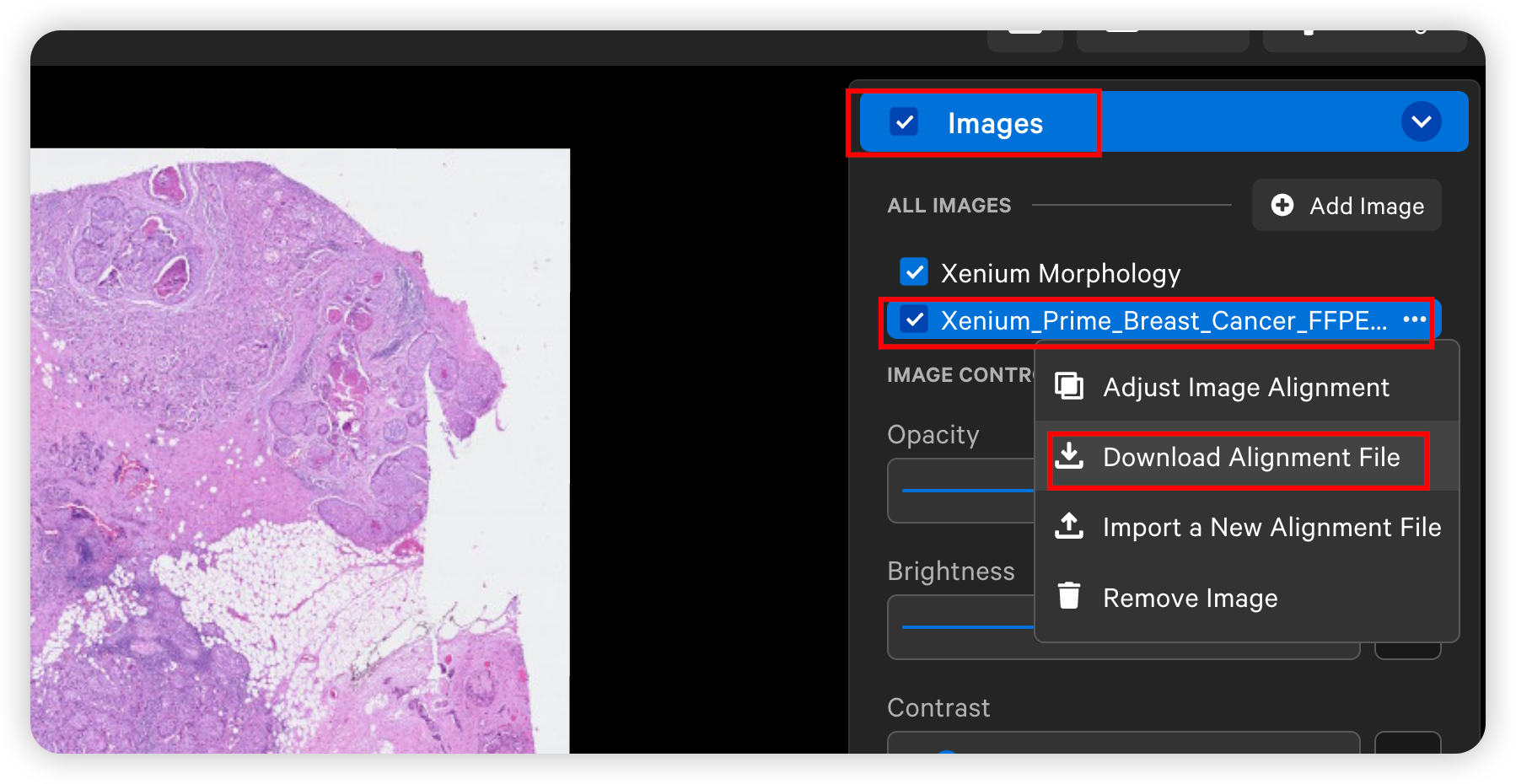Toggle the Images panel header checkbox
1516x784 pixels.
pyautogui.click(x=903, y=121)
